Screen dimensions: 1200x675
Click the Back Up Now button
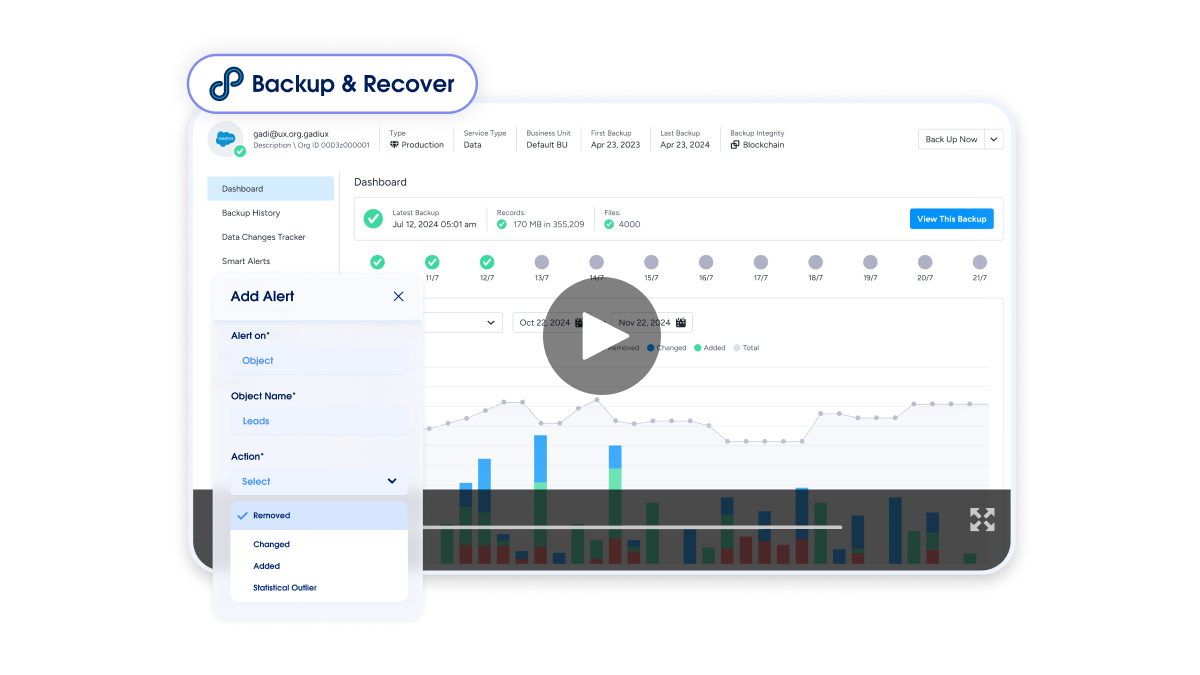[x=951, y=139]
